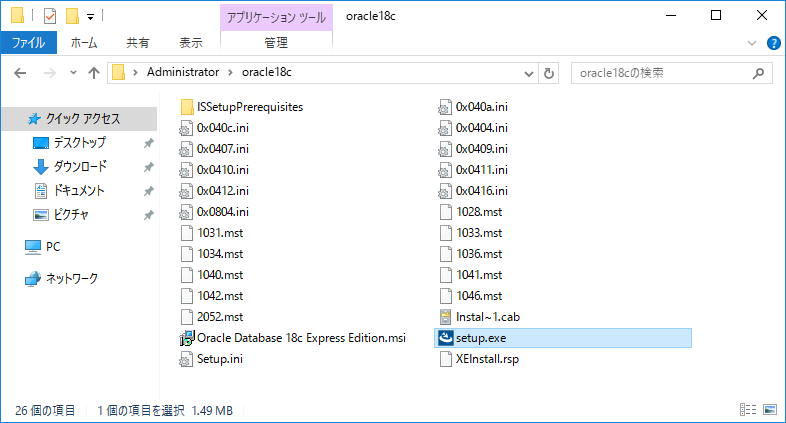Expand the ribbon with chevron
786x423 pixels.
(x=751, y=43)
